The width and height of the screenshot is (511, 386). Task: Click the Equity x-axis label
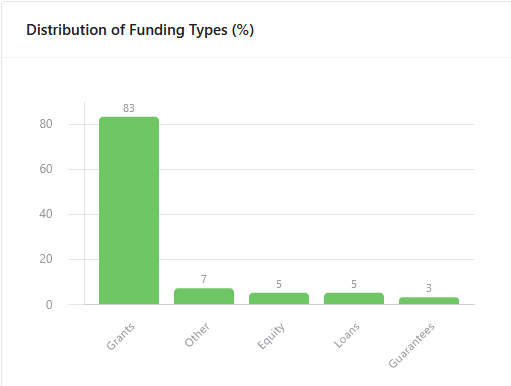click(x=271, y=336)
